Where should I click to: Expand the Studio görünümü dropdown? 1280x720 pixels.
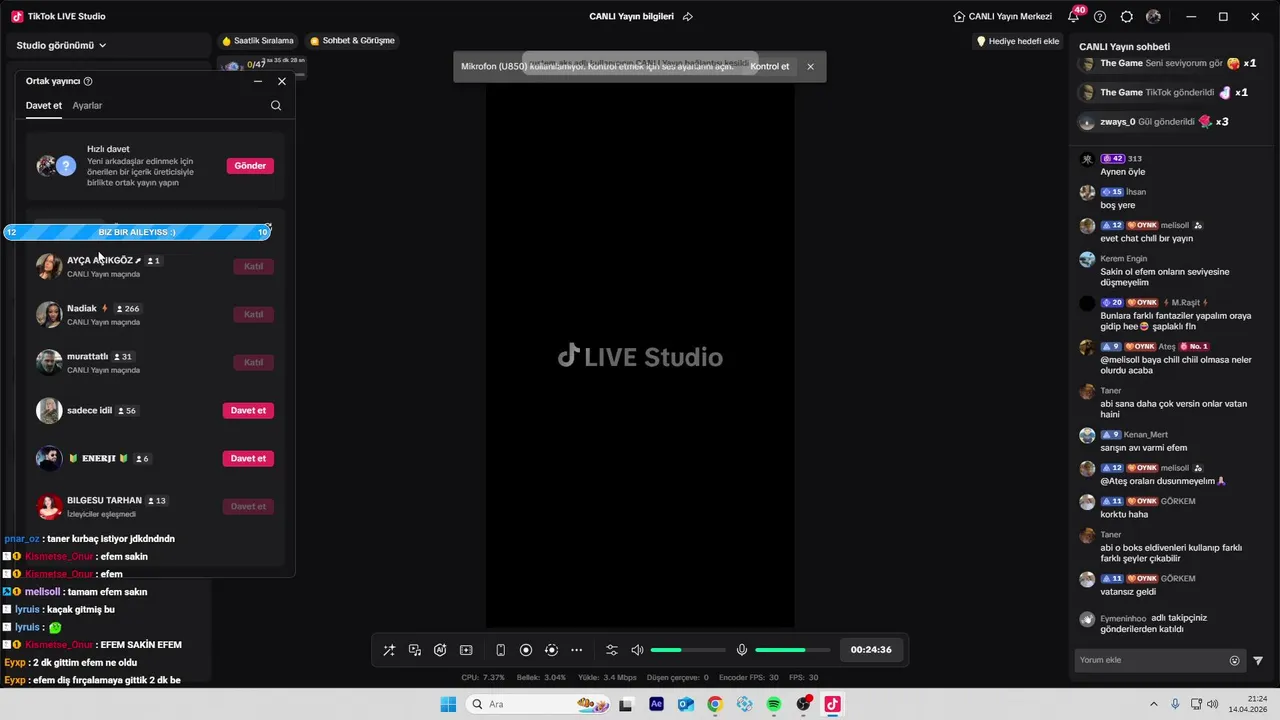[x=61, y=45]
